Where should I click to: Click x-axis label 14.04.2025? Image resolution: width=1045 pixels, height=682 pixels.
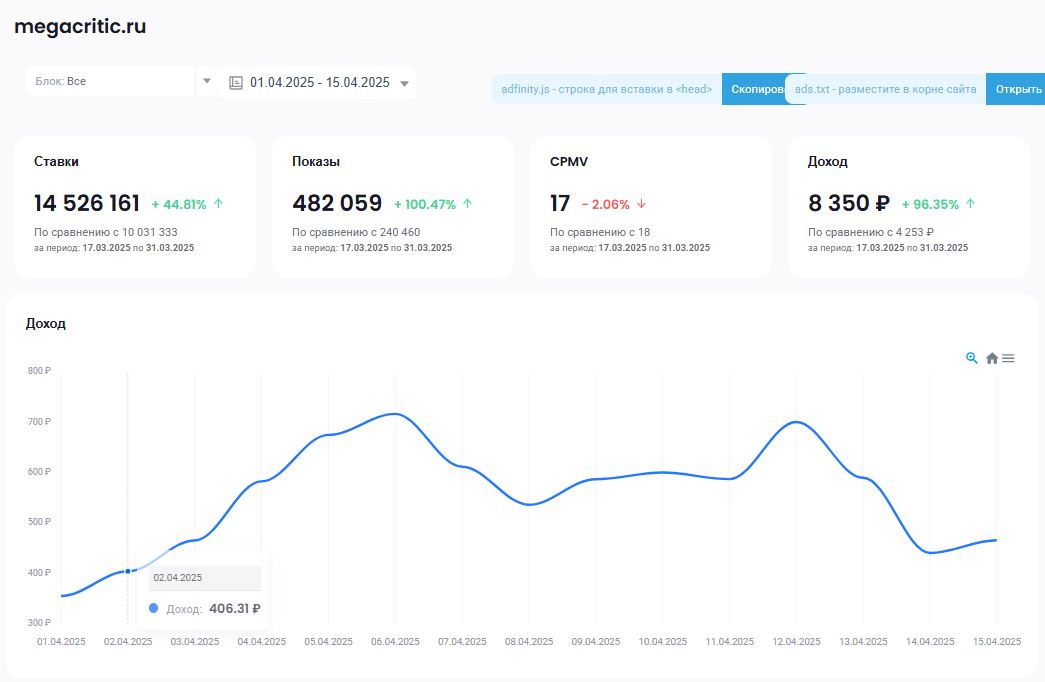click(930, 641)
